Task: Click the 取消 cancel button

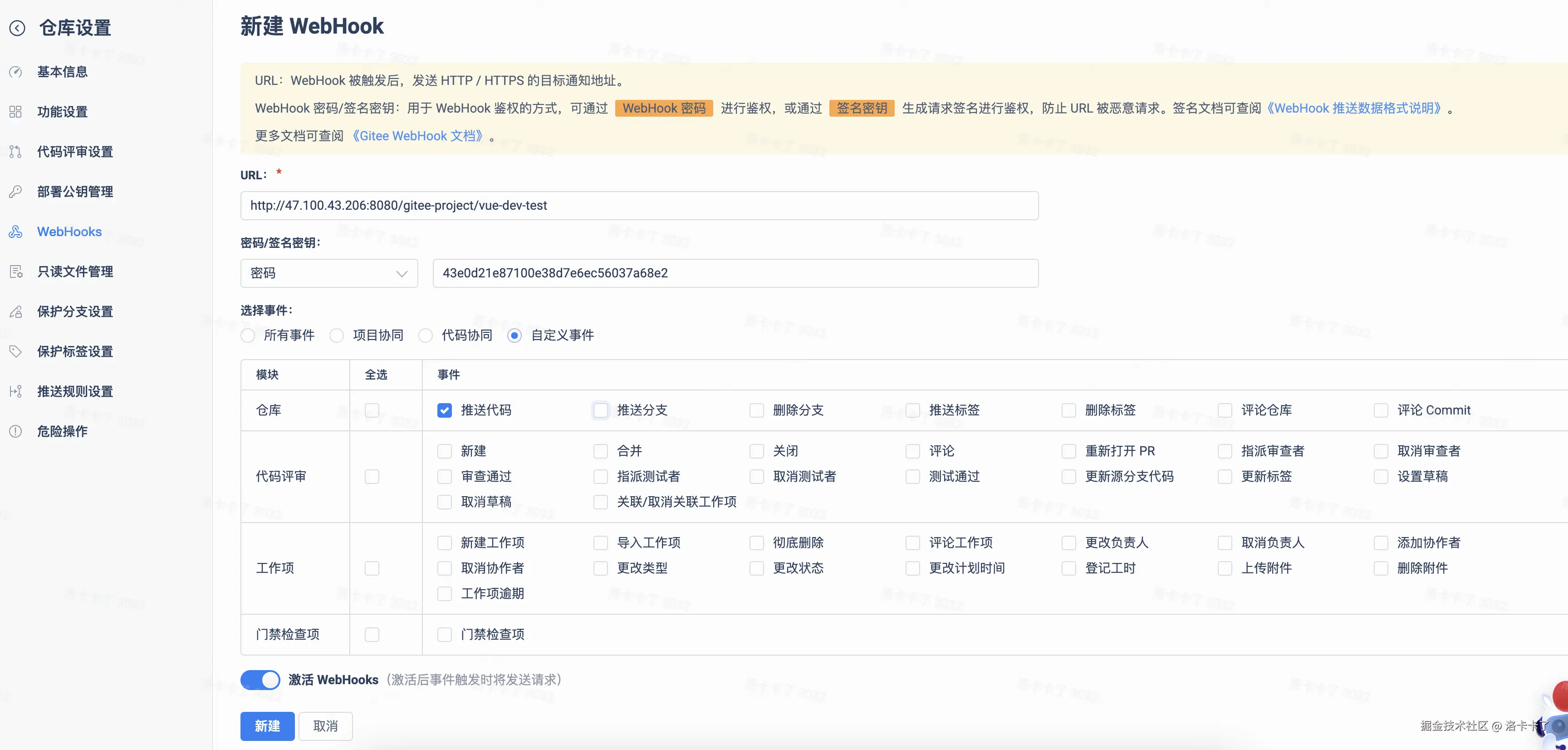Action: pyautogui.click(x=325, y=726)
